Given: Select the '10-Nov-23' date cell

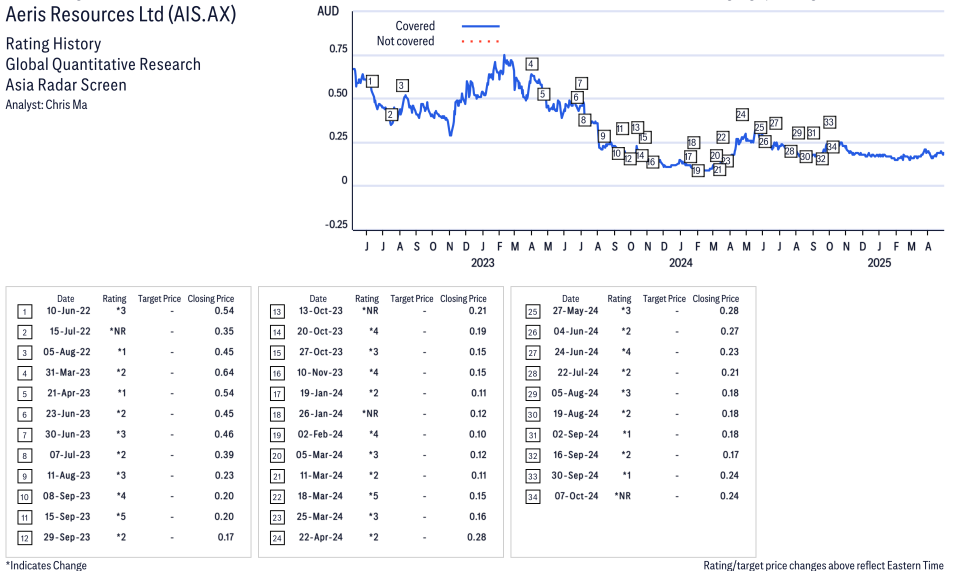Looking at the screenshot, I should (x=320, y=373).
